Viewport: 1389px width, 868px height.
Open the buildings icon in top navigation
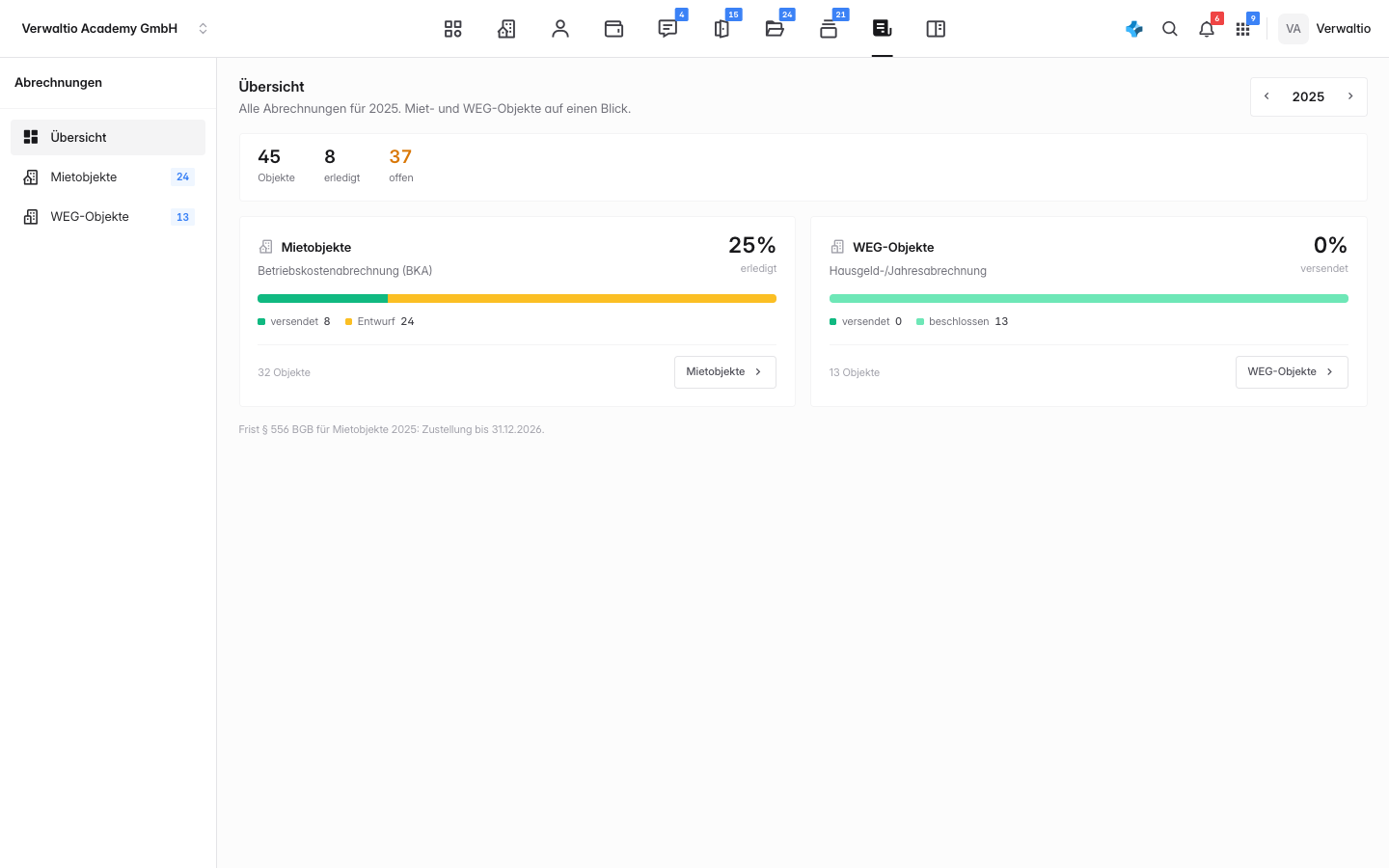(506, 29)
